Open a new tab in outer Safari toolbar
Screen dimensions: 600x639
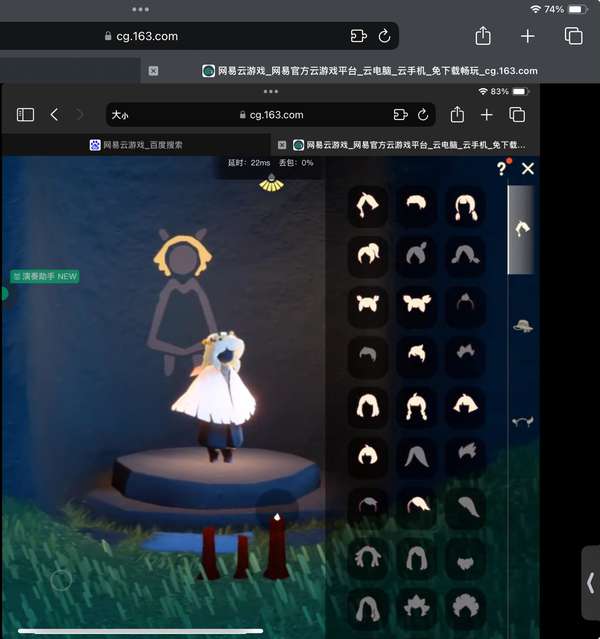[528, 36]
